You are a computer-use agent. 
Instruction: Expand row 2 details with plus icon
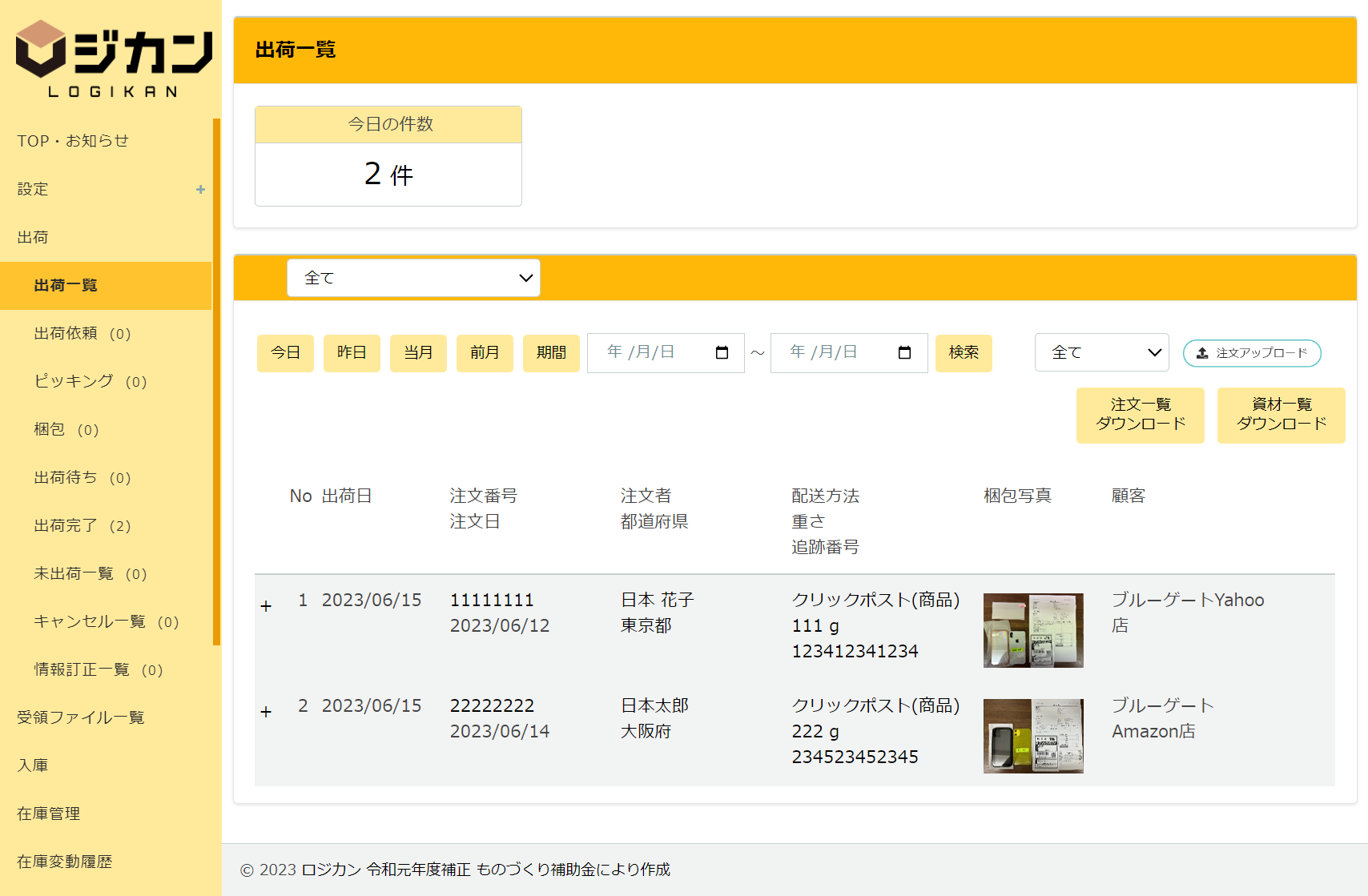click(267, 713)
